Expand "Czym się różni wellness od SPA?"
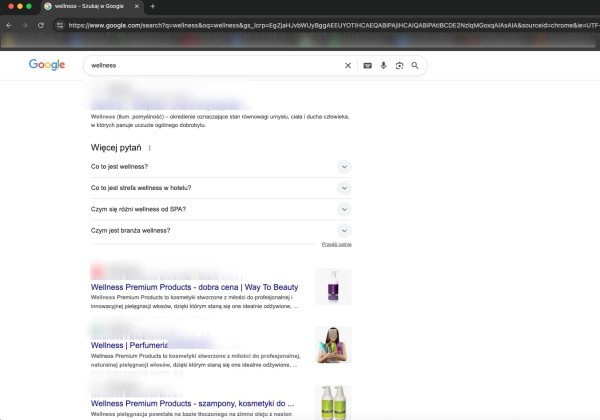 pyautogui.click(x=344, y=209)
